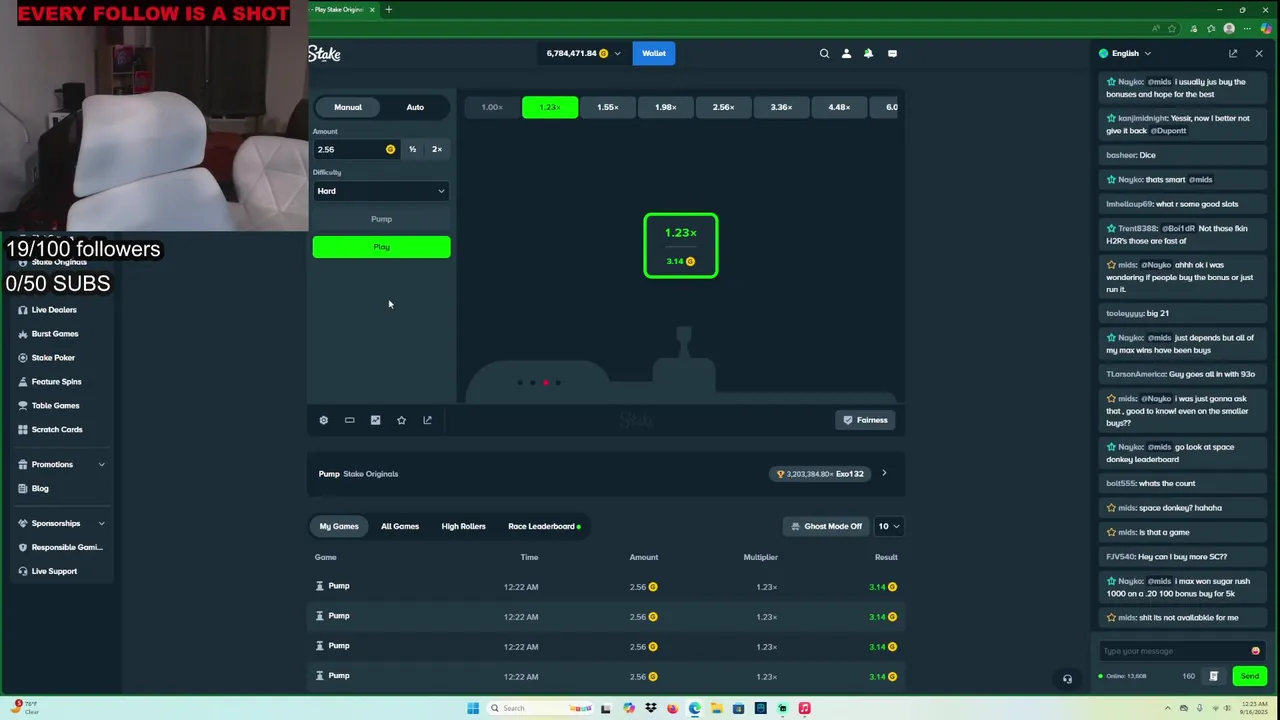Open emoji picker in chat input
This screenshot has width=1280, height=720.
[1255, 651]
